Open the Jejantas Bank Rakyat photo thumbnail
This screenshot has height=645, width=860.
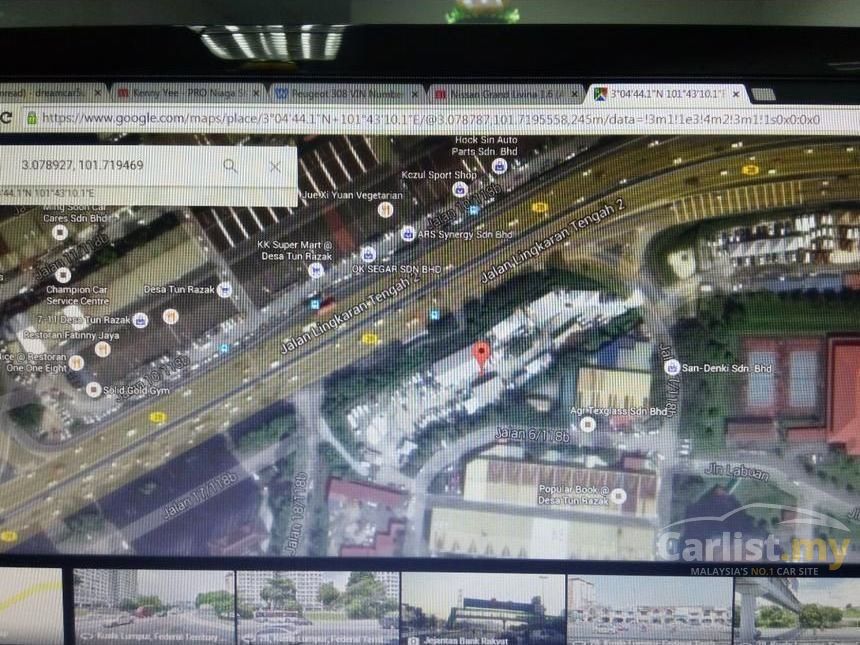(x=482, y=605)
